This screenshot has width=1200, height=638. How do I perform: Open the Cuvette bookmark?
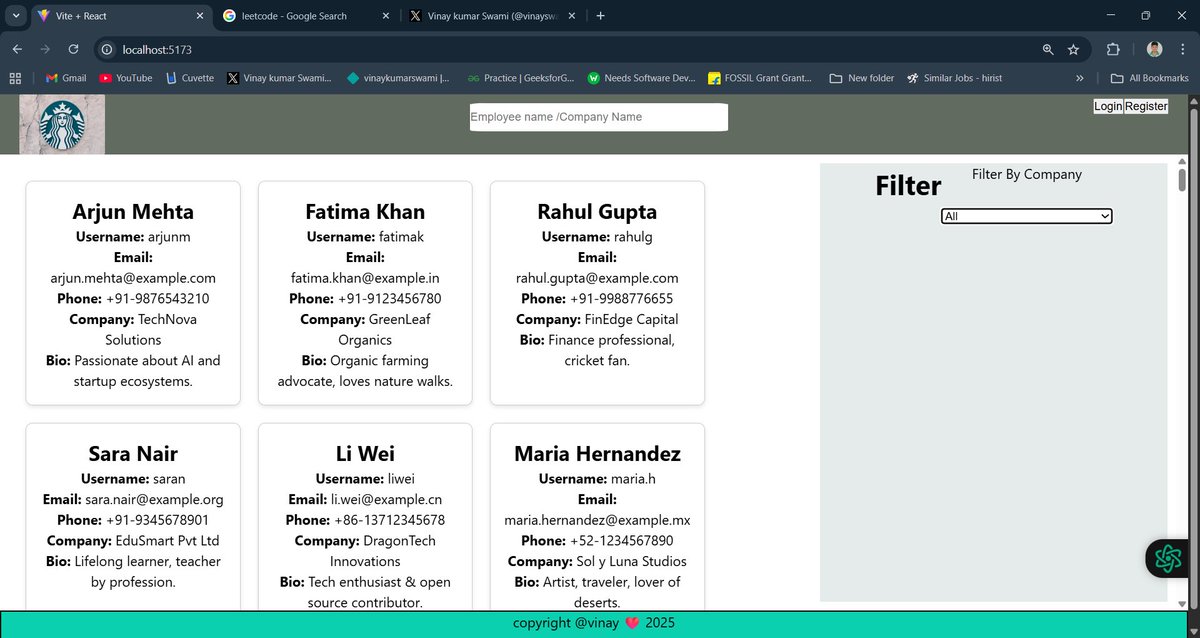[x=189, y=78]
